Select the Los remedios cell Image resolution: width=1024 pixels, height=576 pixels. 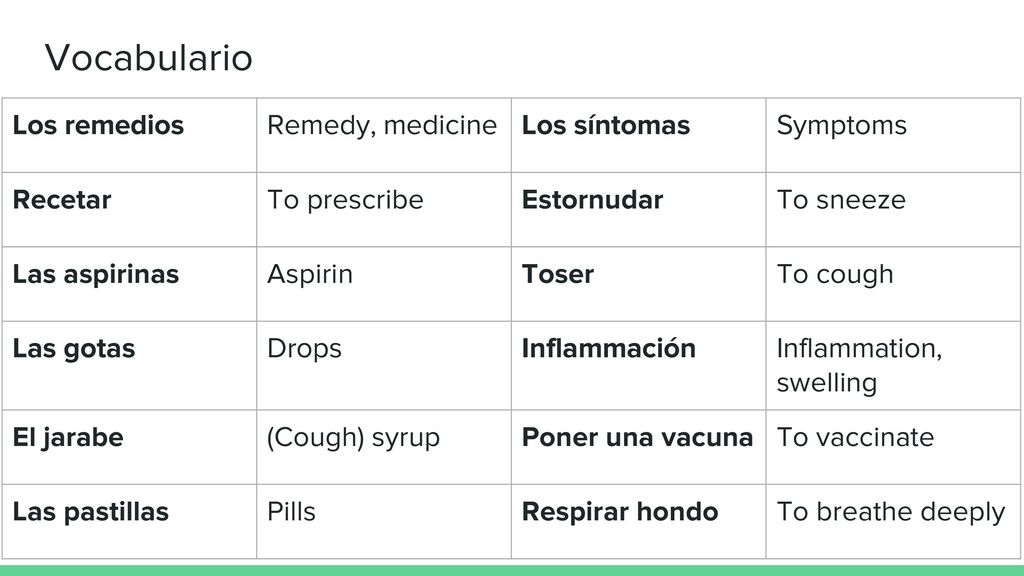[x=129, y=135]
